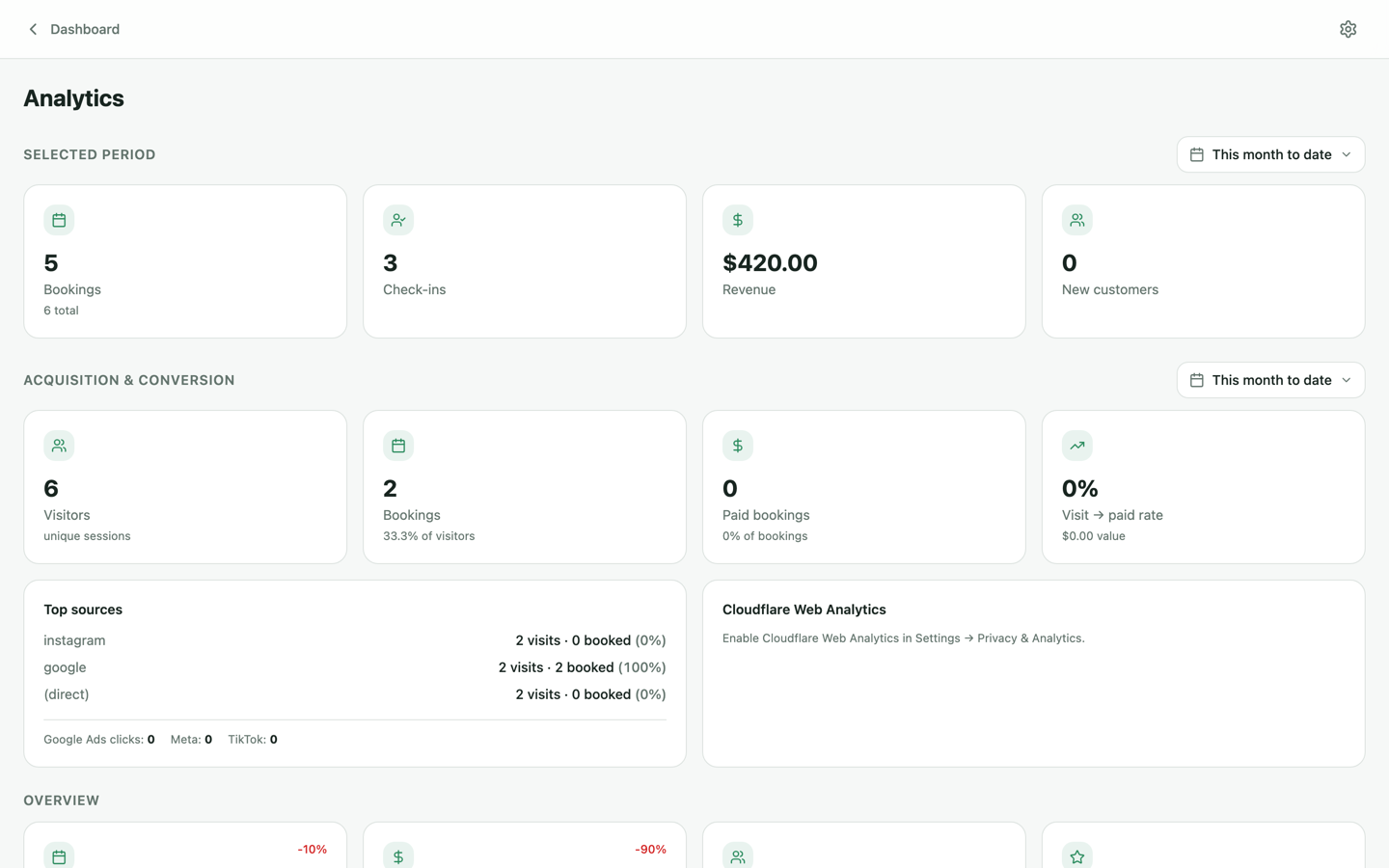Click '2 visits · 2 booked (100%)' value
1389x868 pixels.
coord(582,667)
